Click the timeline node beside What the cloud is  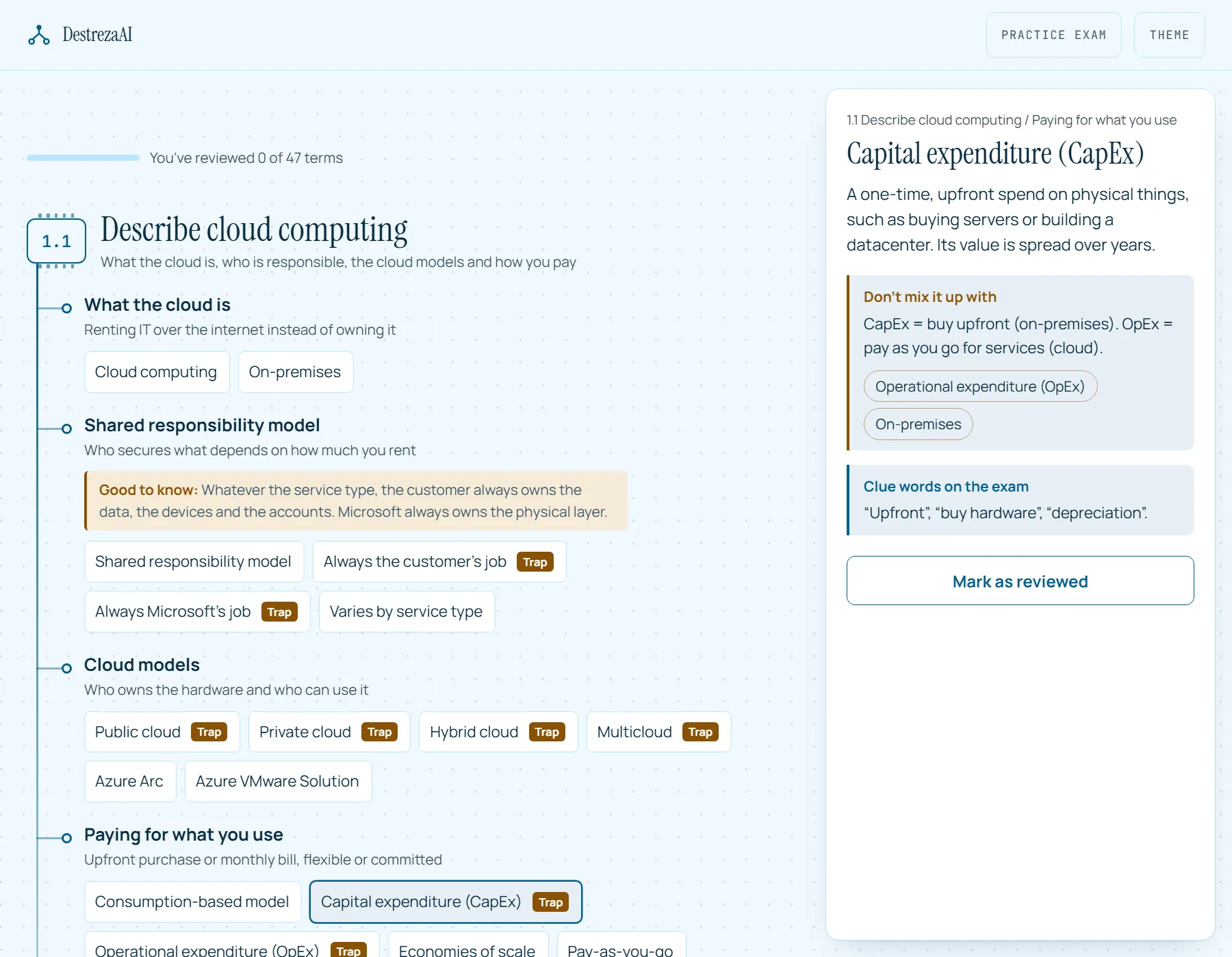pos(66,308)
